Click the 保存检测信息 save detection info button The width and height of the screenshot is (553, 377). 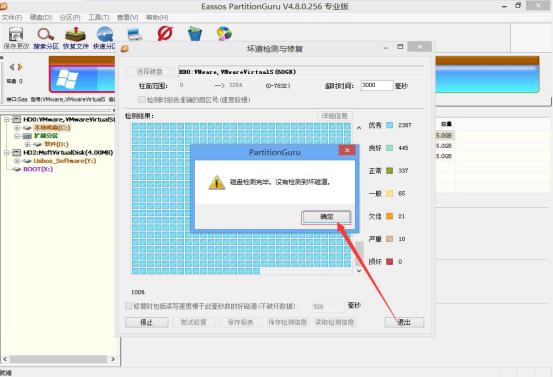pos(287,322)
